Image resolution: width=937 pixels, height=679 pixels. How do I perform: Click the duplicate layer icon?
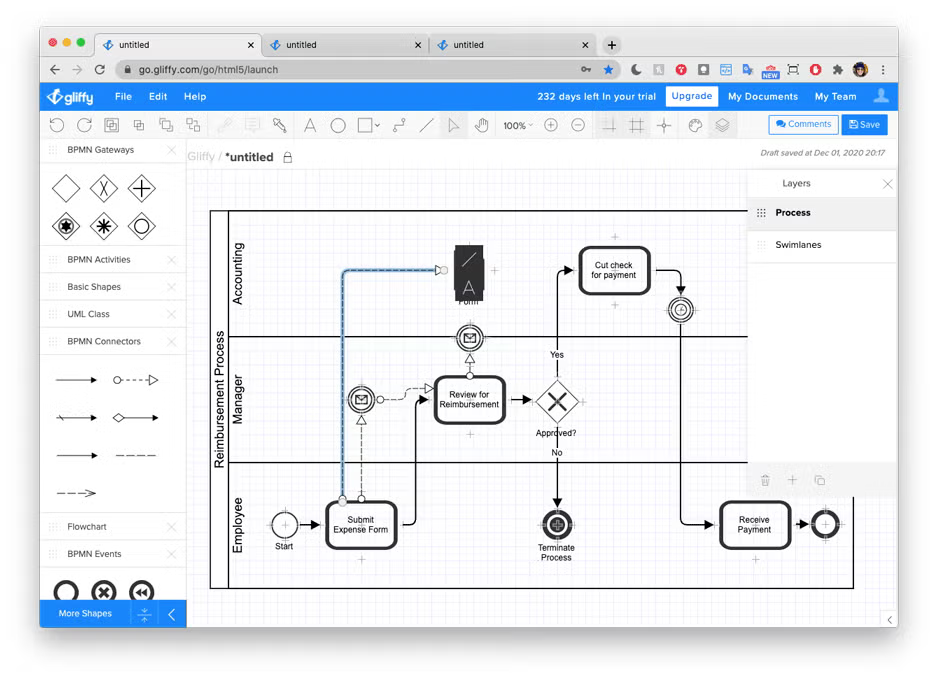click(820, 480)
